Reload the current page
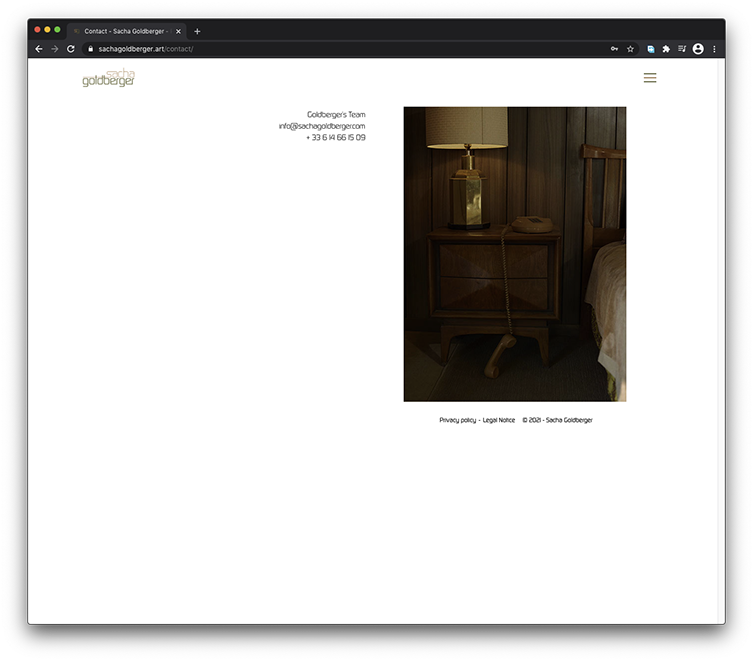Viewport: 753px width, 661px height. click(71, 48)
